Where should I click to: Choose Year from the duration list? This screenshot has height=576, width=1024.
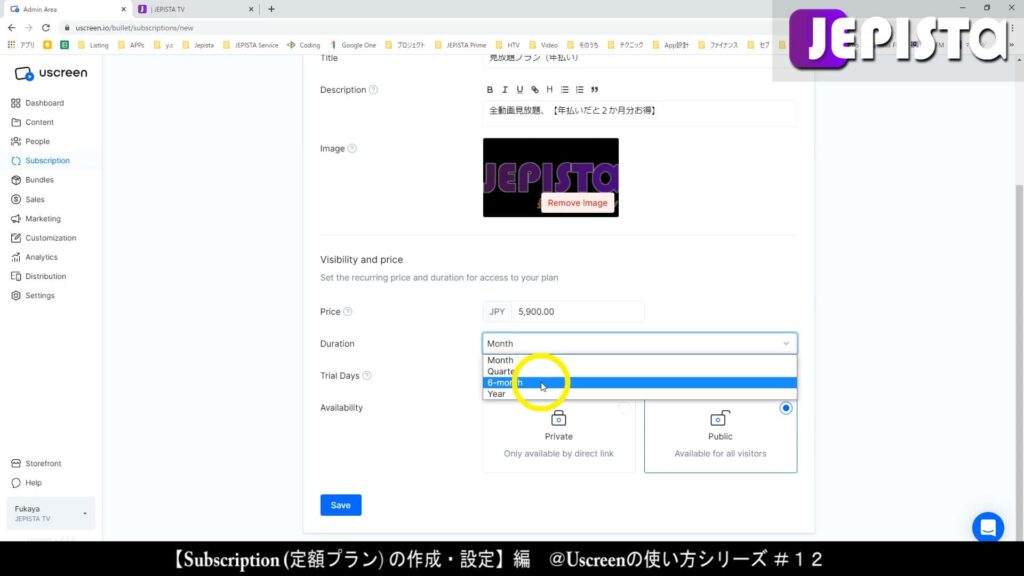pyautogui.click(x=639, y=394)
